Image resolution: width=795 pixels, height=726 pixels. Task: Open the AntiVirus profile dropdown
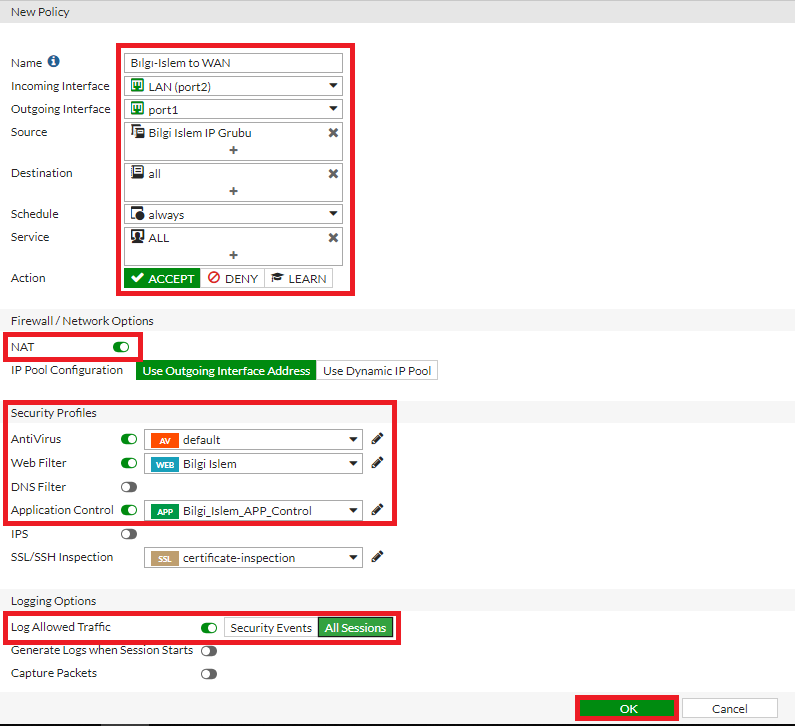(254, 440)
